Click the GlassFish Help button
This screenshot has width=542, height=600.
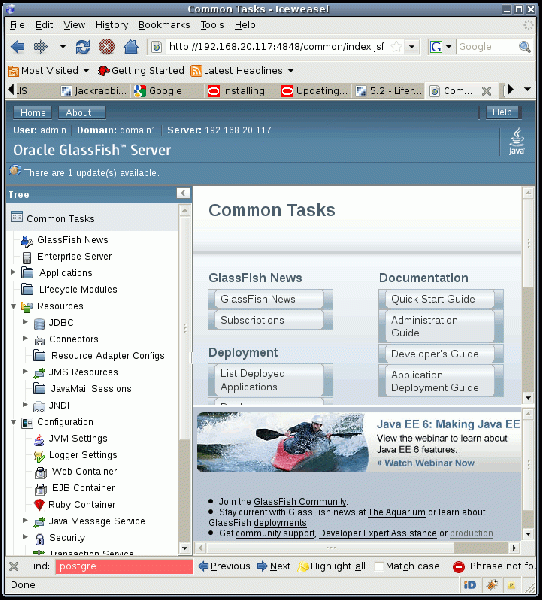(504, 112)
